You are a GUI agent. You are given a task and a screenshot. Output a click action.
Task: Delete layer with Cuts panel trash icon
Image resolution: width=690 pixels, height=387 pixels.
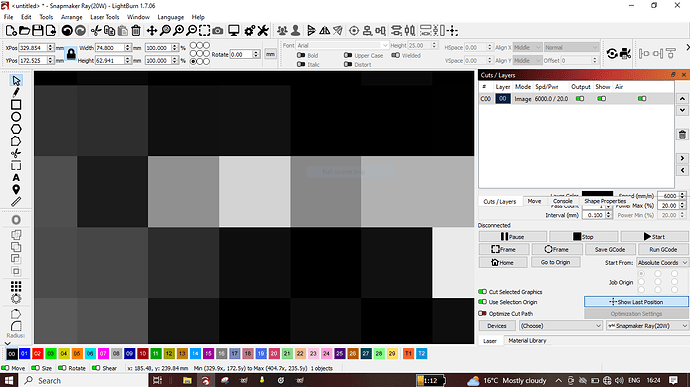click(682, 135)
